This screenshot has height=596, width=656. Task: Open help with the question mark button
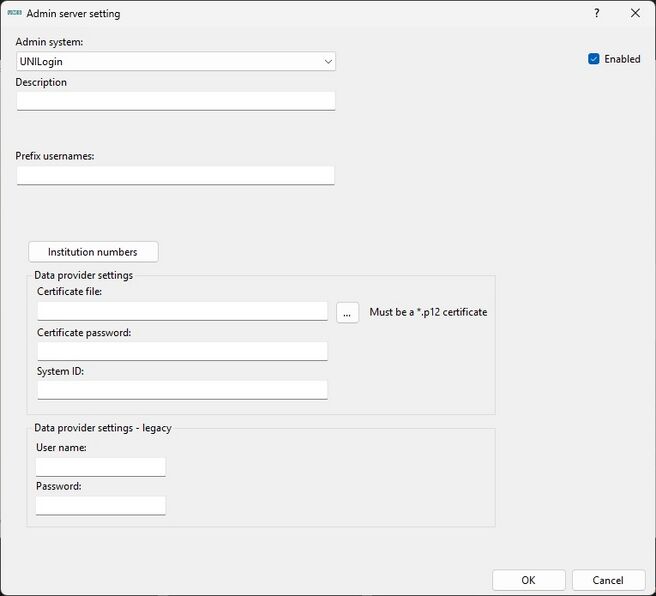coord(597,14)
